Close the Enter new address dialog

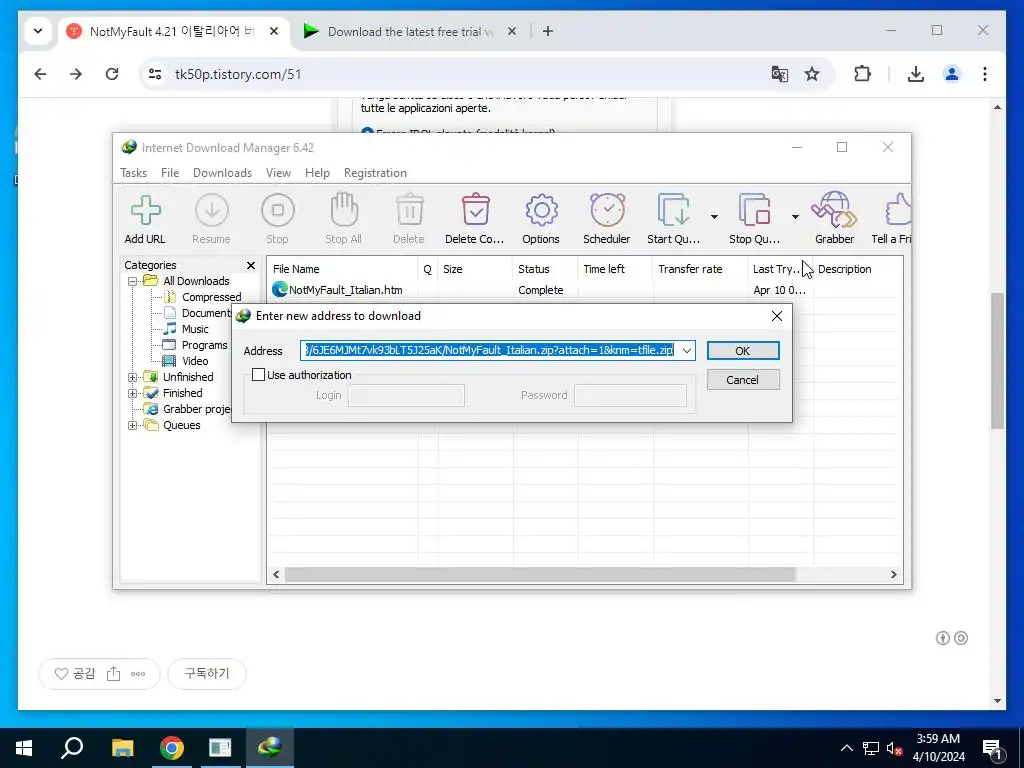point(776,316)
